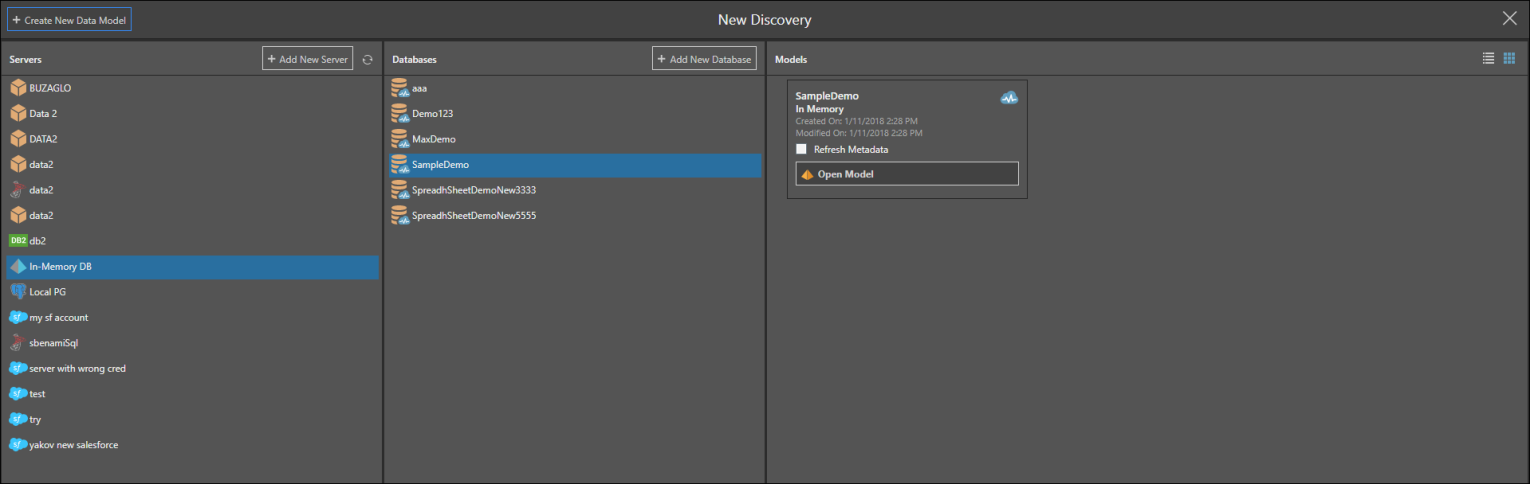Pick the yakov new salesforce server
The image size is (1530, 484).
[x=73, y=445]
